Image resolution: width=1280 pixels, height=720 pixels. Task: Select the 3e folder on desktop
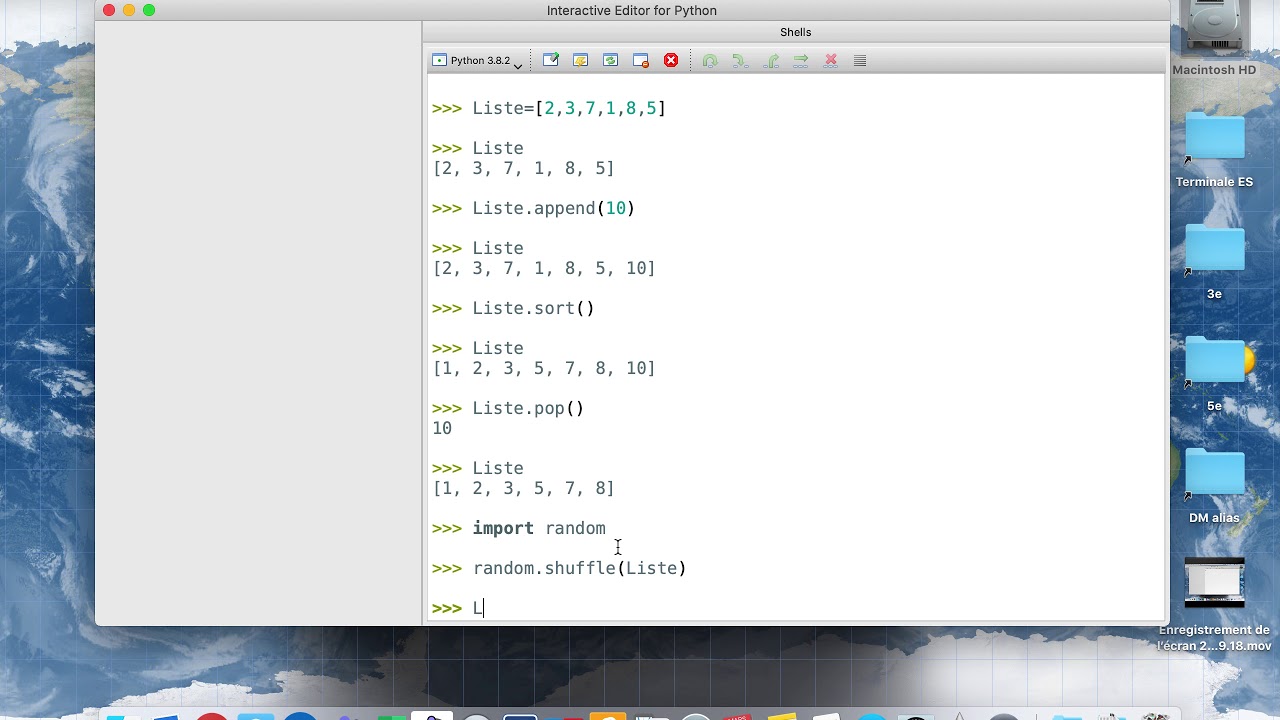pos(1214,262)
